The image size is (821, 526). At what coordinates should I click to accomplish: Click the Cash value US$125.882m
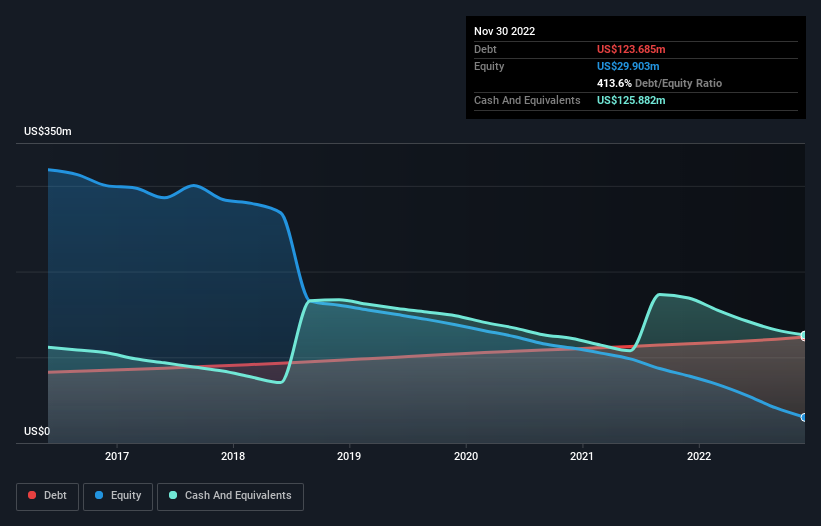[631, 100]
